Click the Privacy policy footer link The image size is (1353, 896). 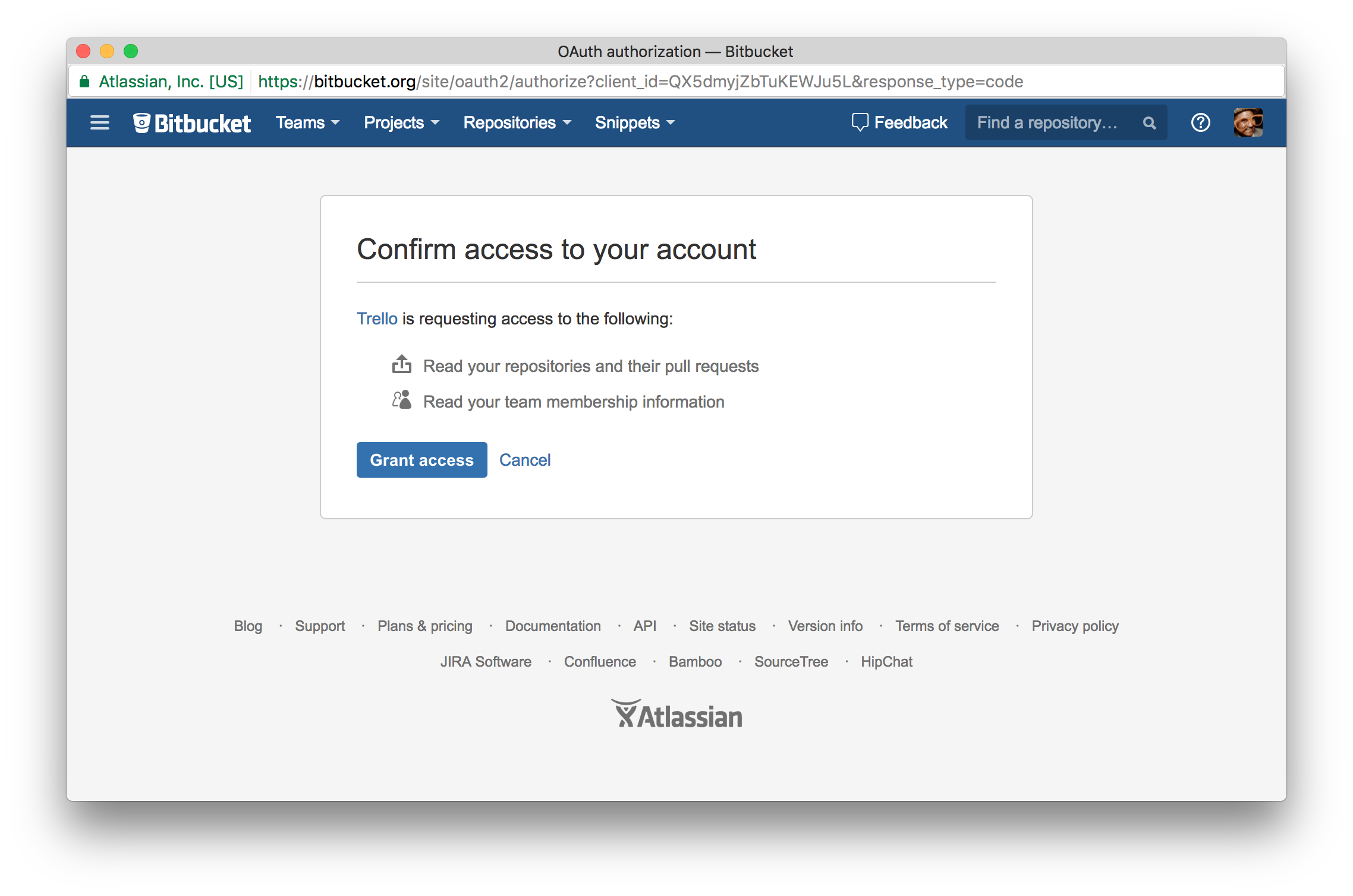pos(1075,625)
